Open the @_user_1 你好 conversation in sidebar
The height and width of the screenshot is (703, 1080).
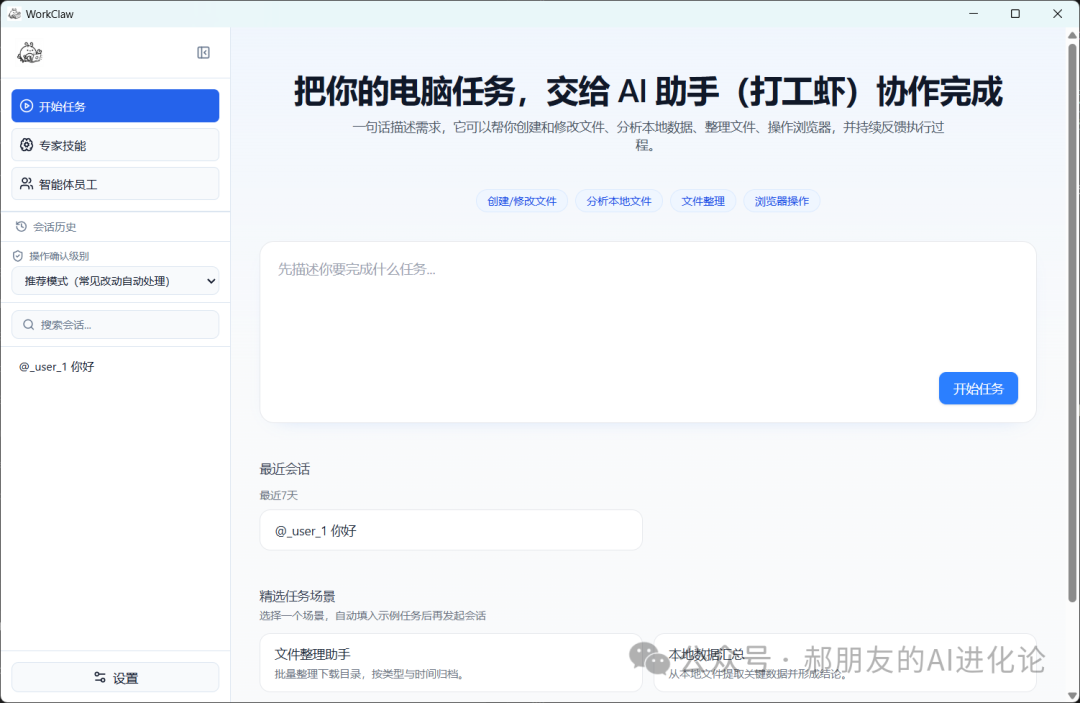pos(57,367)
